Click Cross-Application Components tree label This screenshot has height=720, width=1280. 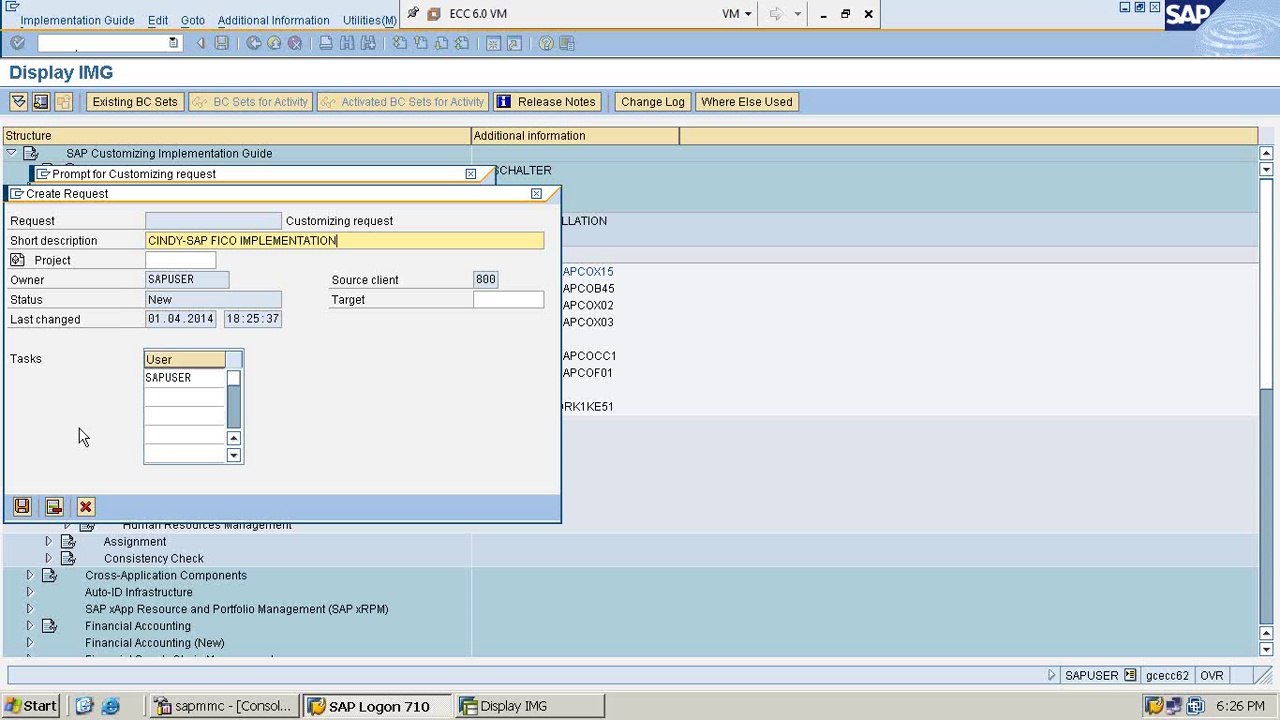click(166, 575)
